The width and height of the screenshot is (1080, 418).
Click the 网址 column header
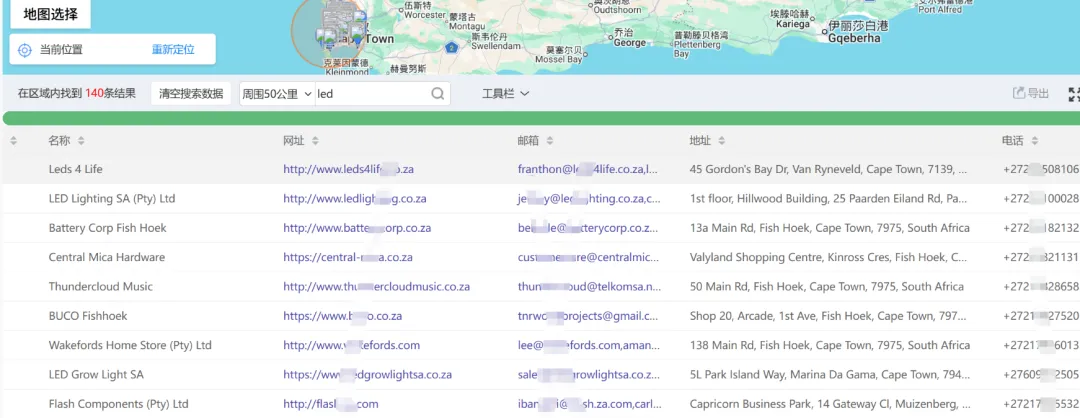(293, 140)
